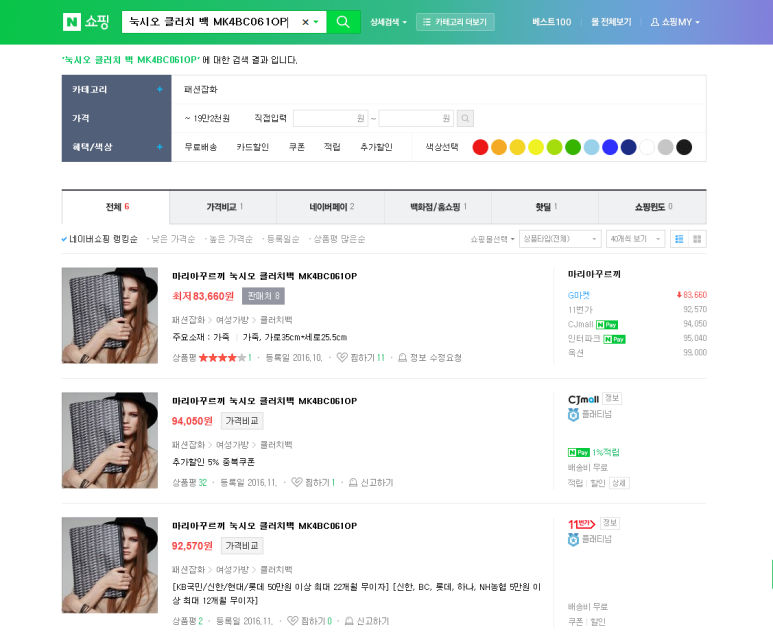
Task: Click the 찜하기 0 heart icon
Action: pos(293,621)
